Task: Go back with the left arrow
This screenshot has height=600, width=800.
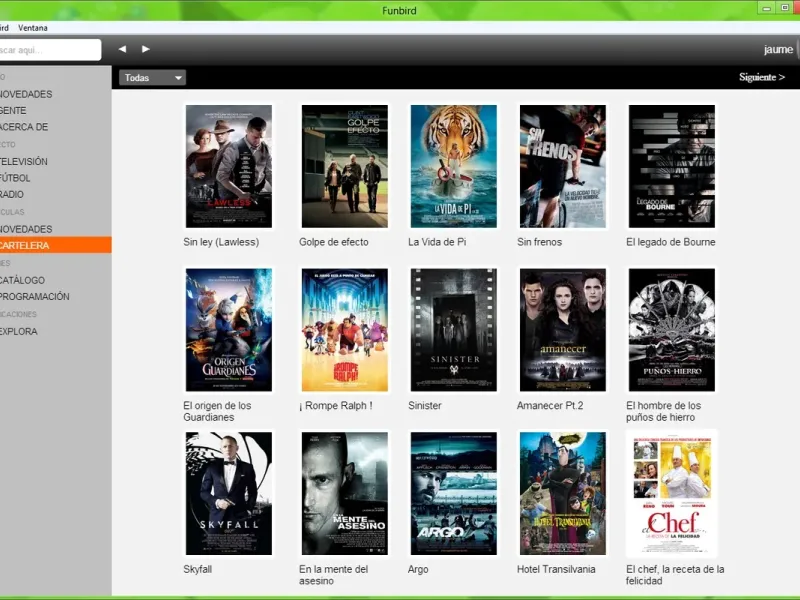Action: coord(122,49)
